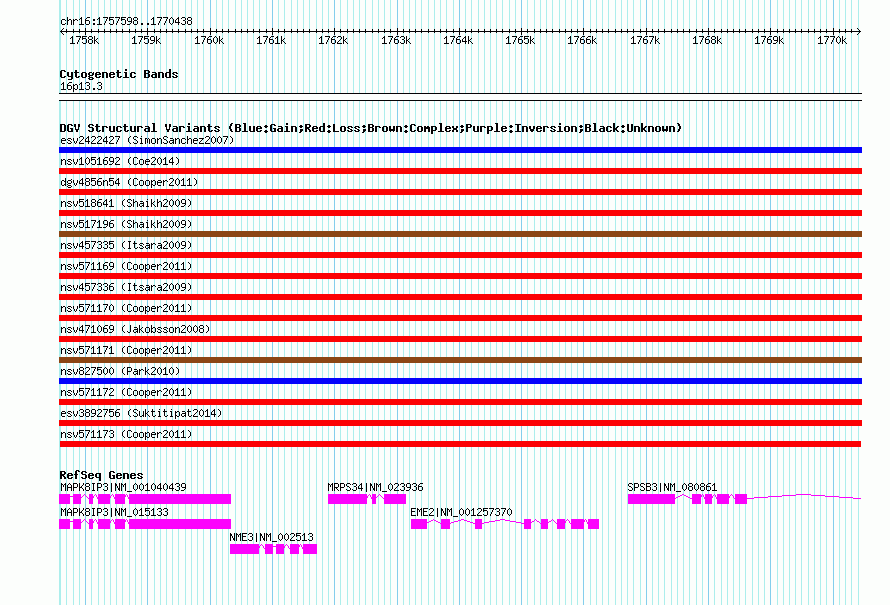Click the SPSB3|NM_080861 gene label
The width and height of the screenshot is (890, 605).
pos(672,488)
